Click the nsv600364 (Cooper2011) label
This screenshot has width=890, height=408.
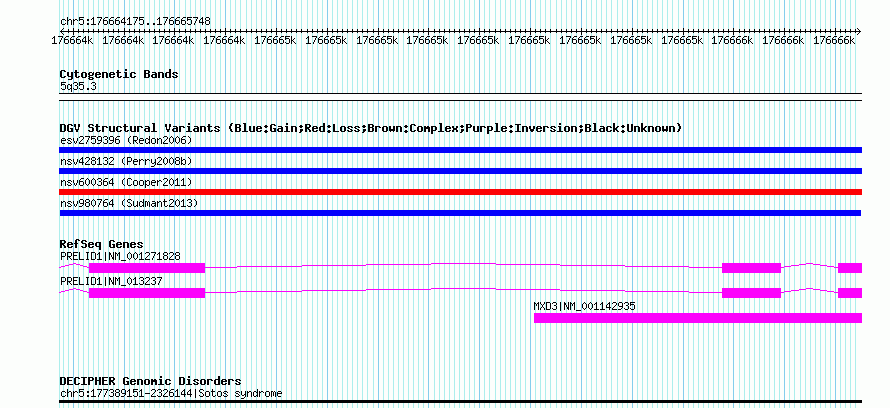(126, 182)
